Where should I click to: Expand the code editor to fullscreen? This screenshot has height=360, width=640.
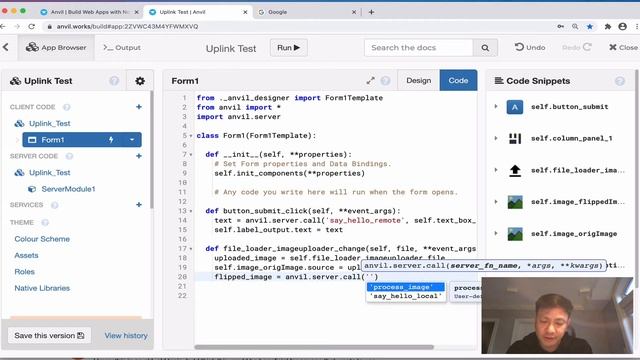click(370, 81)
